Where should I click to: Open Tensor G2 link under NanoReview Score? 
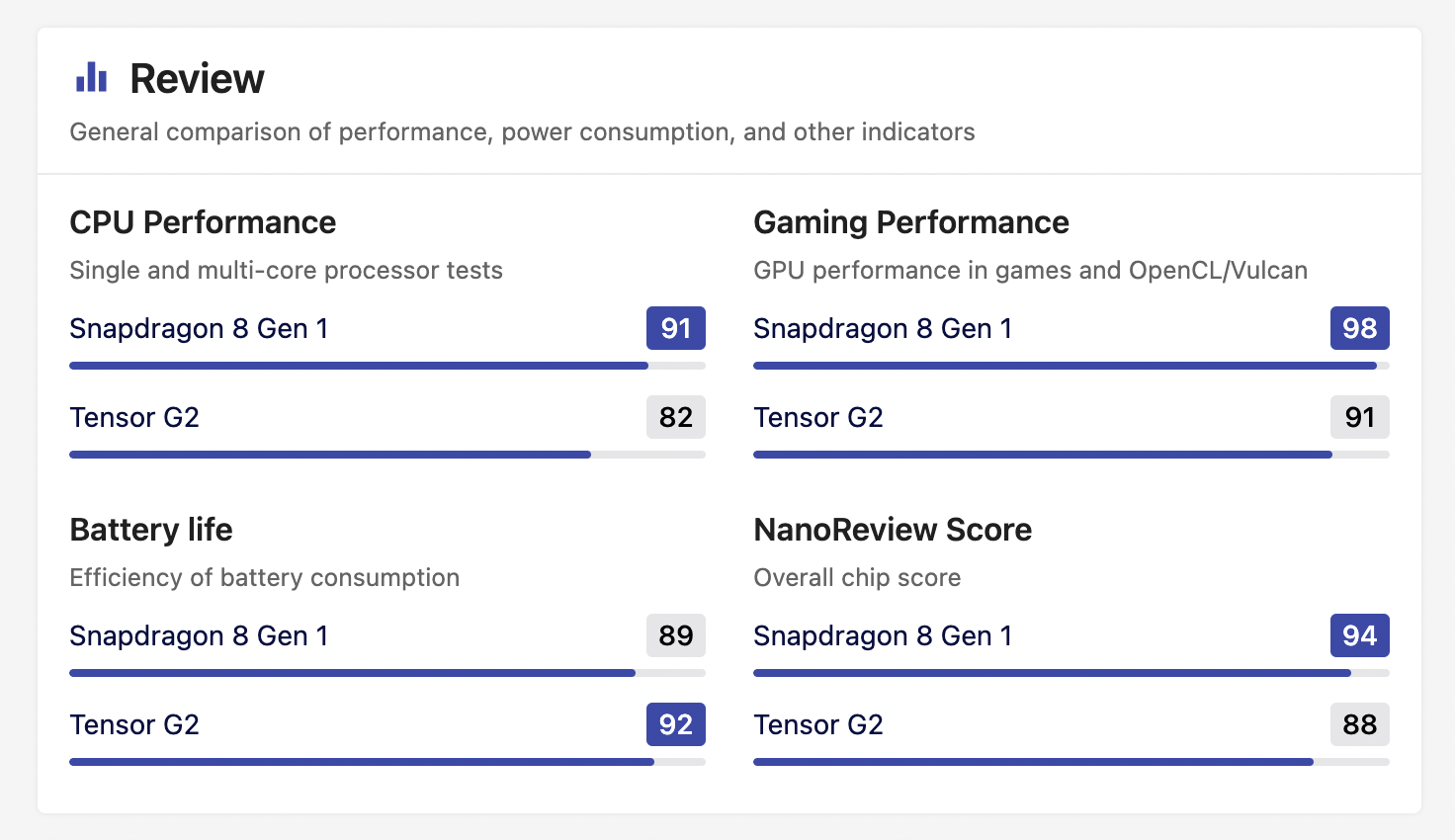818,724
